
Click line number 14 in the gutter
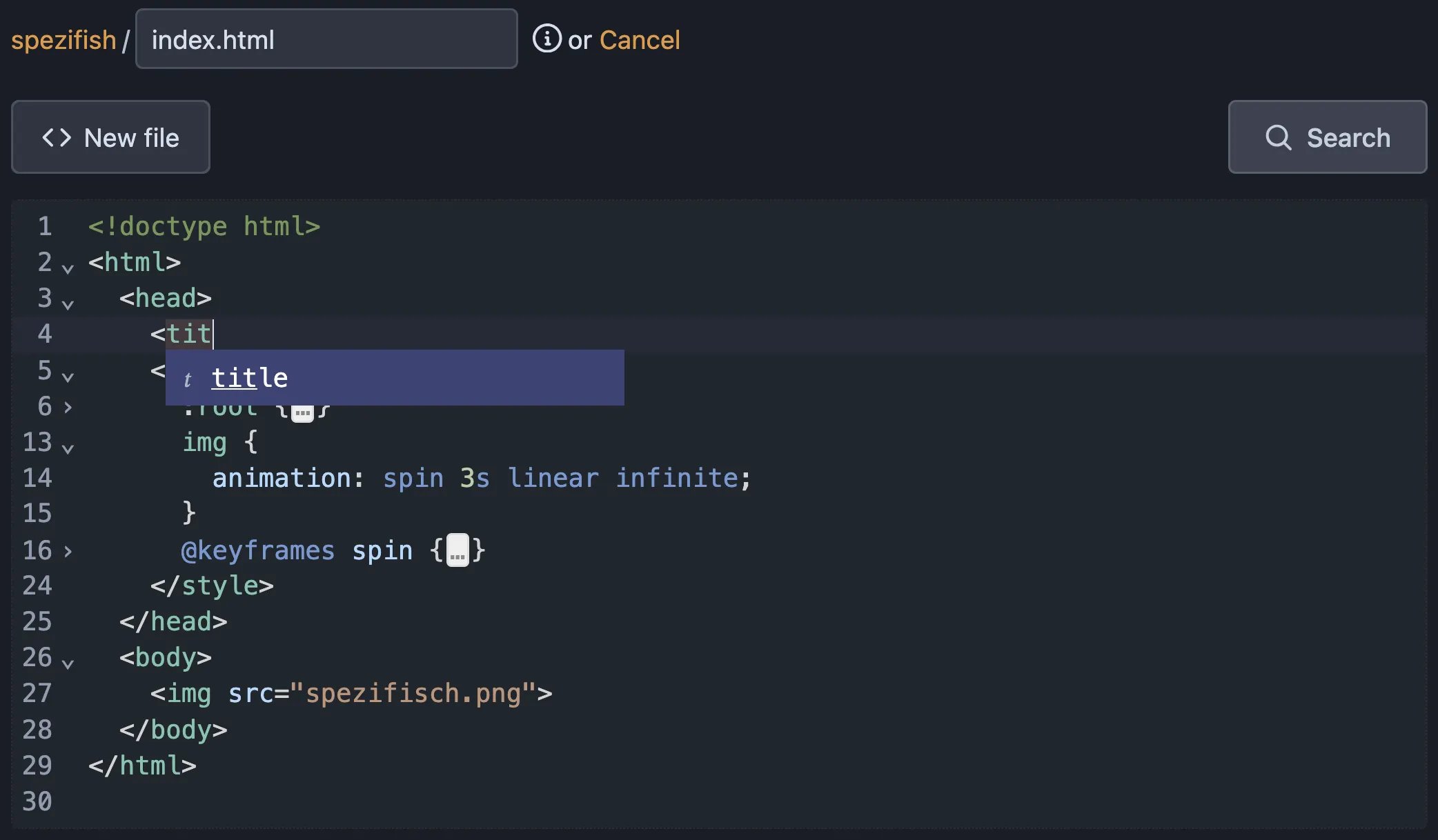coord(39,477)
